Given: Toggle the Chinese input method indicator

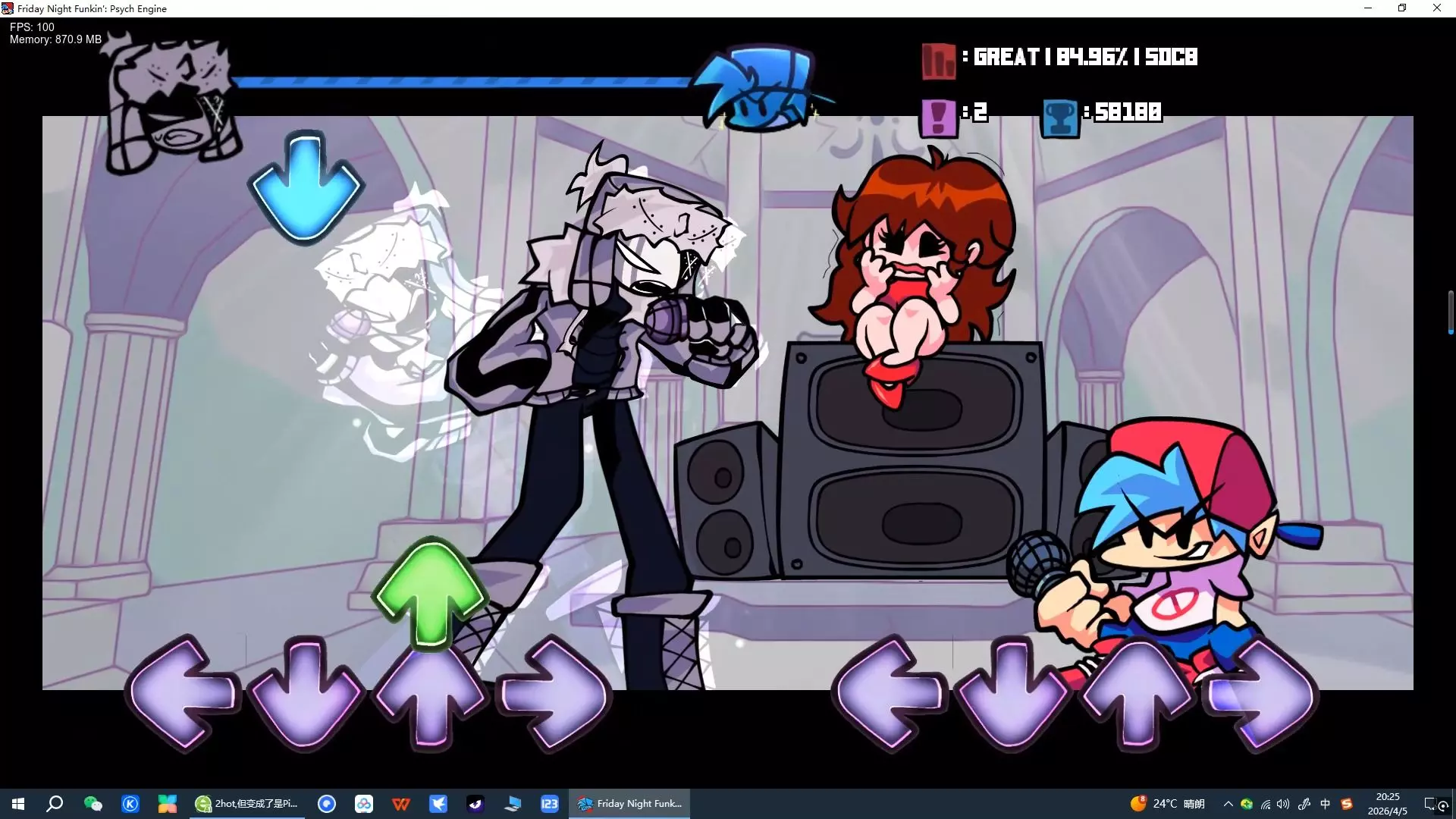Looking at the screenshot, I should coord(1325,804).
